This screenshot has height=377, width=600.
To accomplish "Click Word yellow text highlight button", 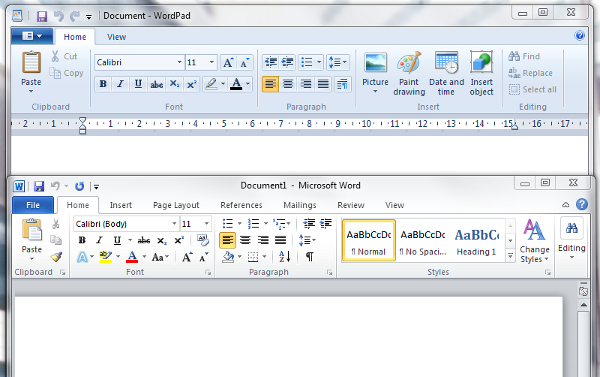I will coord(106,257).
